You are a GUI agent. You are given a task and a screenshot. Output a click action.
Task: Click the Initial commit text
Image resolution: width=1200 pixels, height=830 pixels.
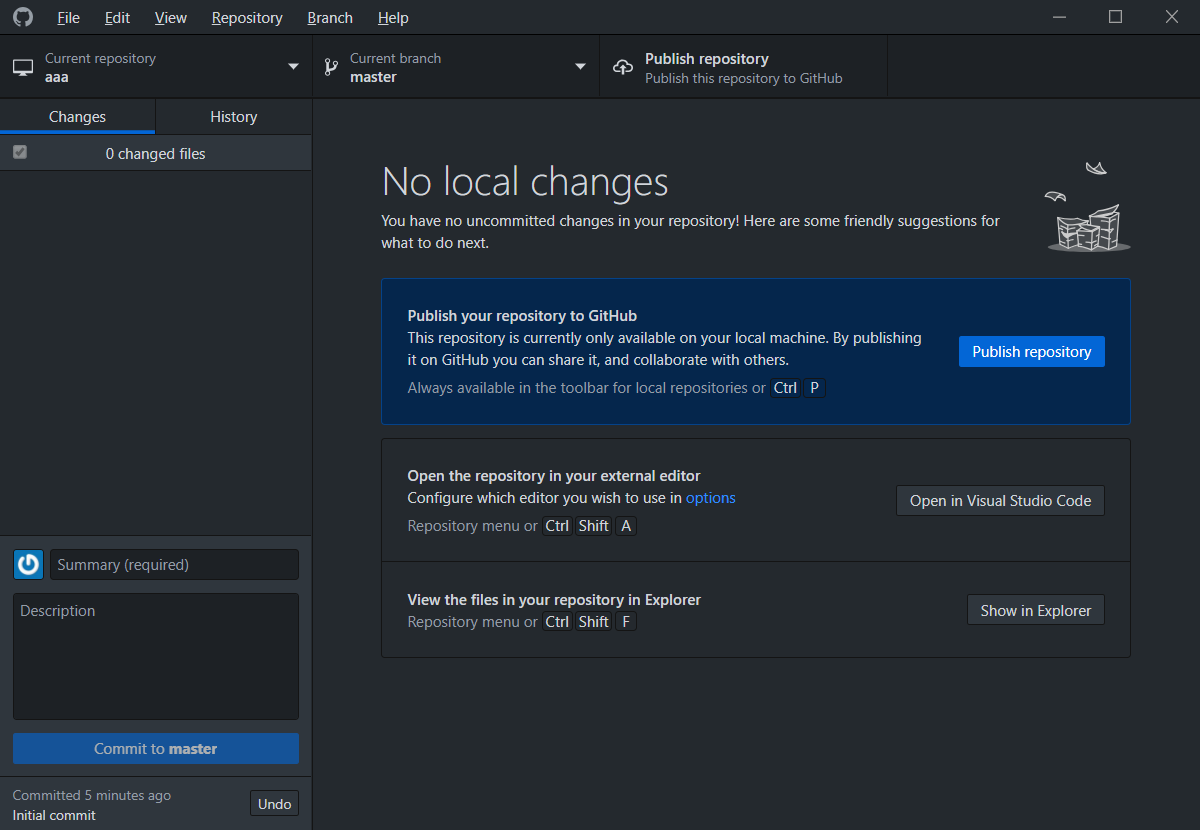tap(54, 815)
